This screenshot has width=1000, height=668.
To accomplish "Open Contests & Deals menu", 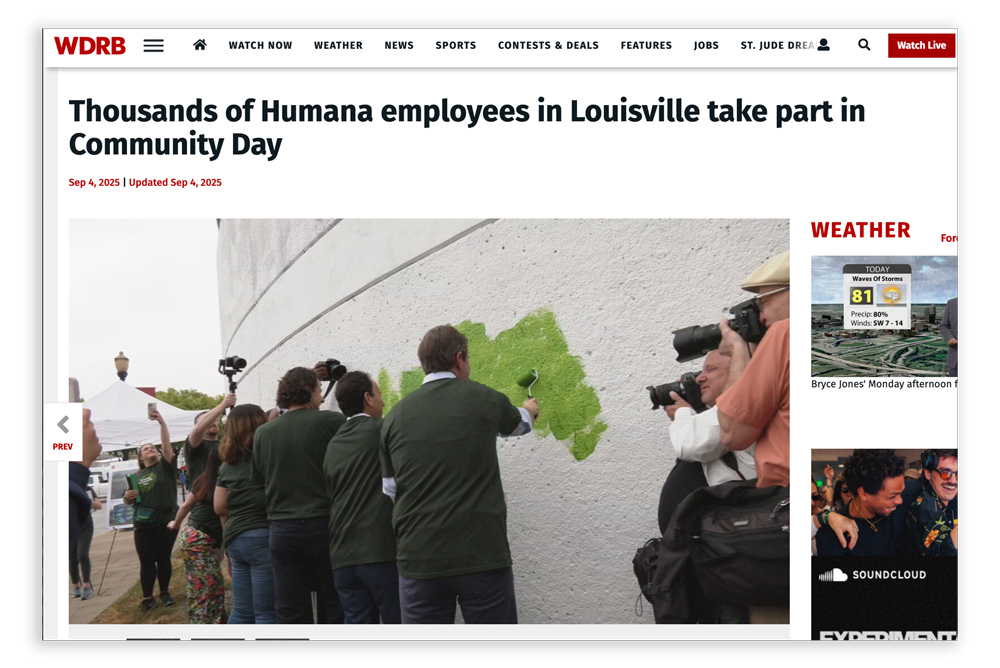I will click(x=548, y=45).
